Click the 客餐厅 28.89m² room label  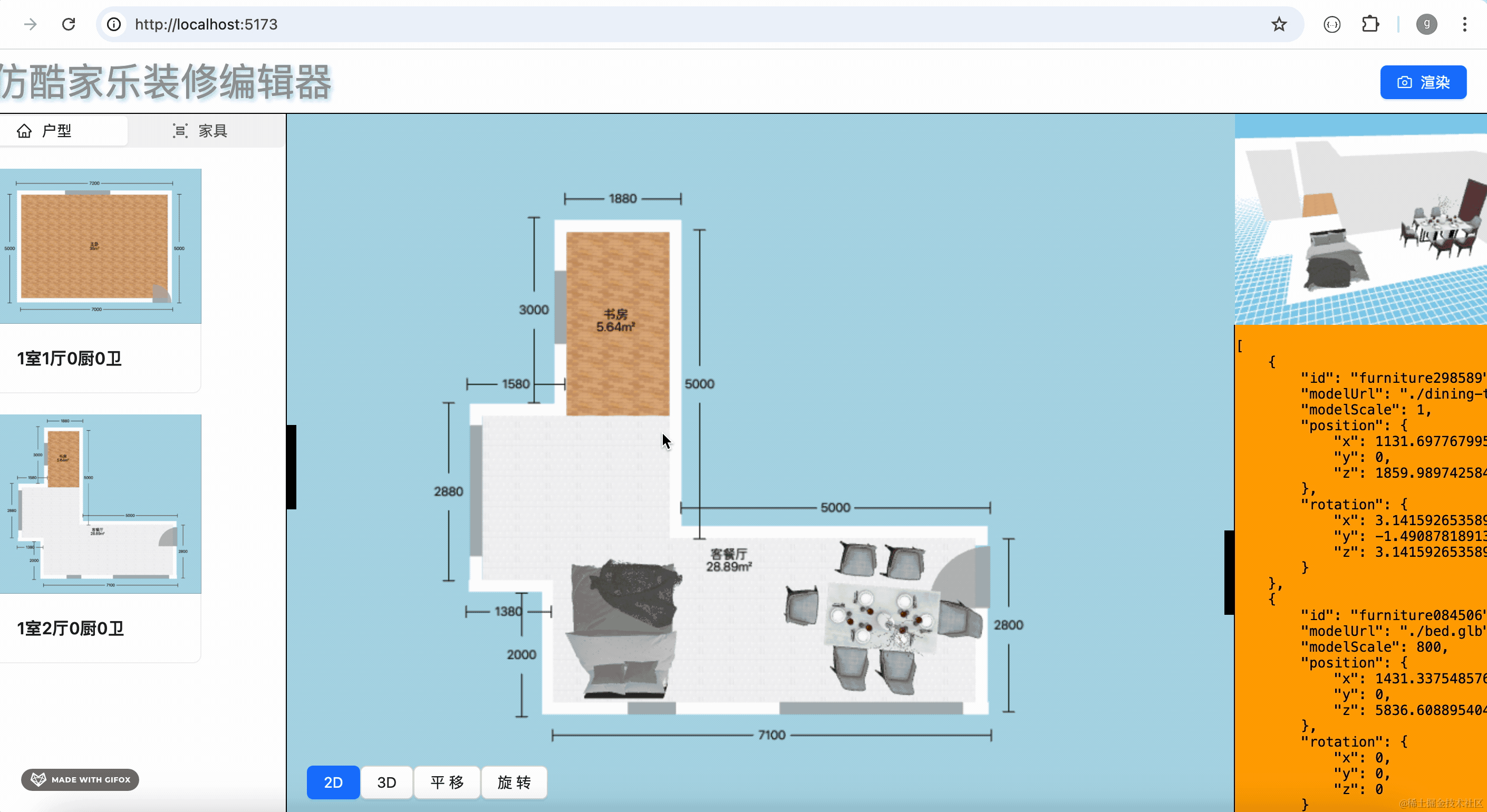click(x=729, y=560)
